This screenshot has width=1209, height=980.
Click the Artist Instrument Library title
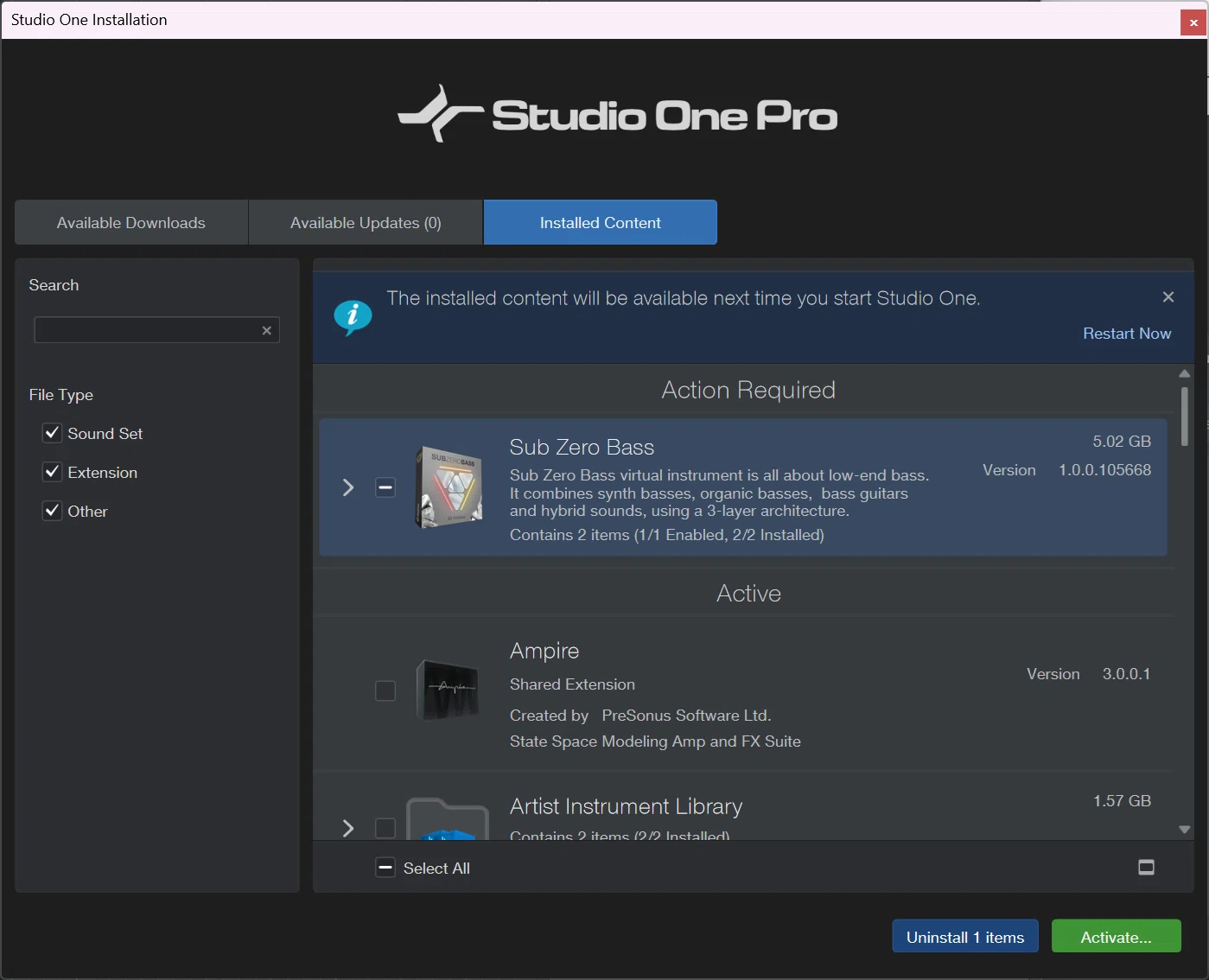(626, 806)
